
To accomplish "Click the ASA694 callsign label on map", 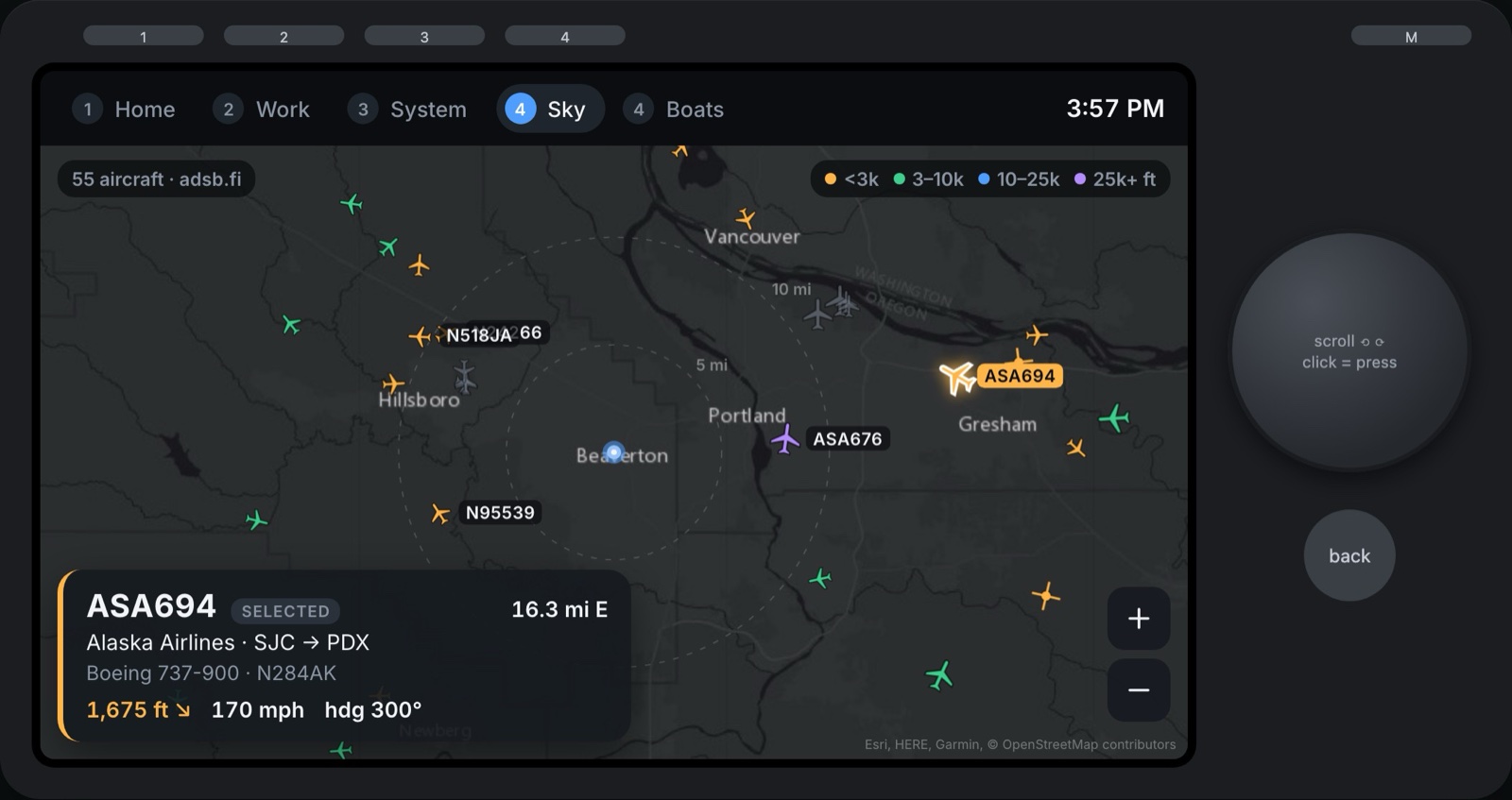I will coord(1020,376).
